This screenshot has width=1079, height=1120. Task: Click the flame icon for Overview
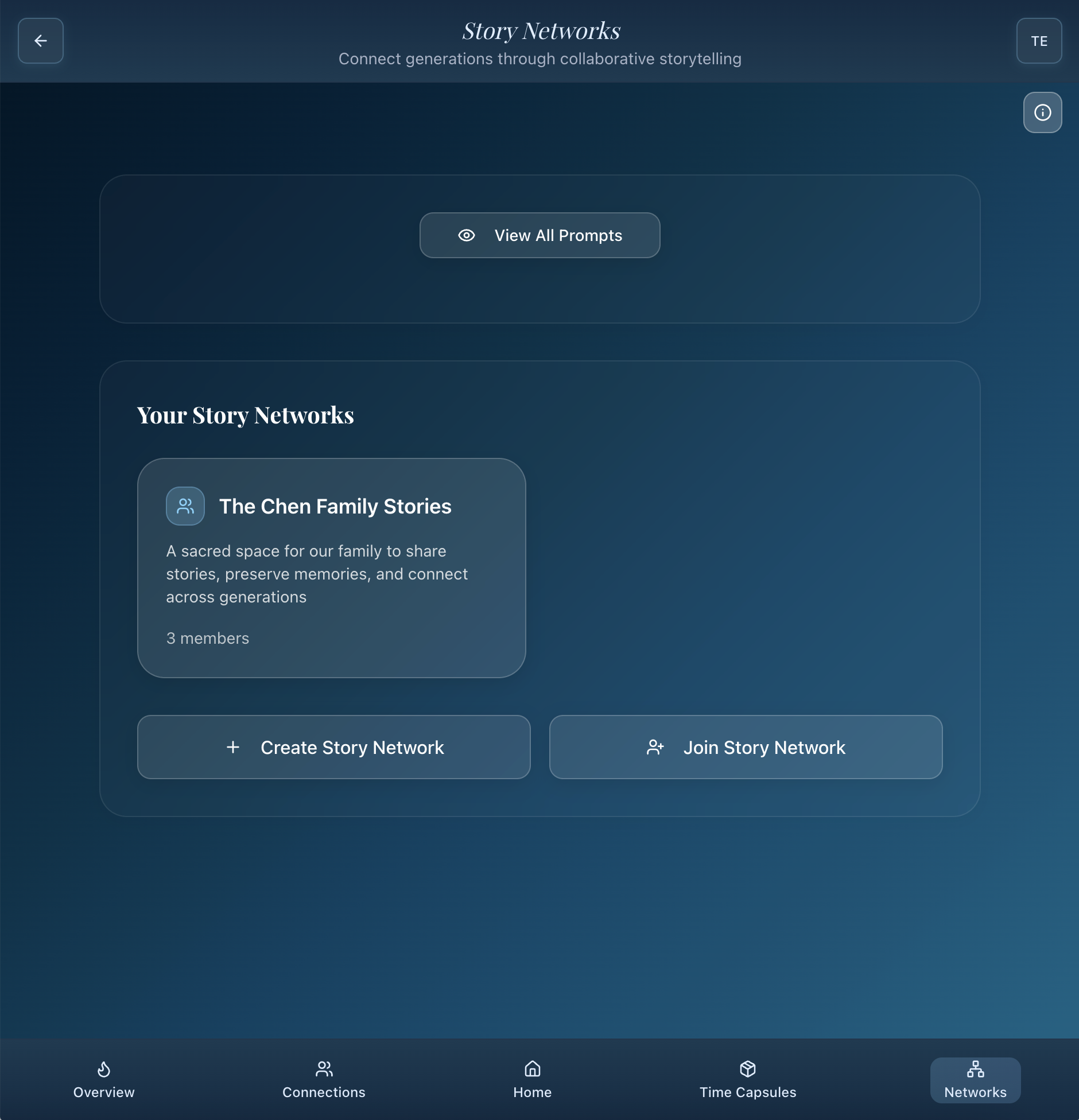click(x=104, y=1069)
